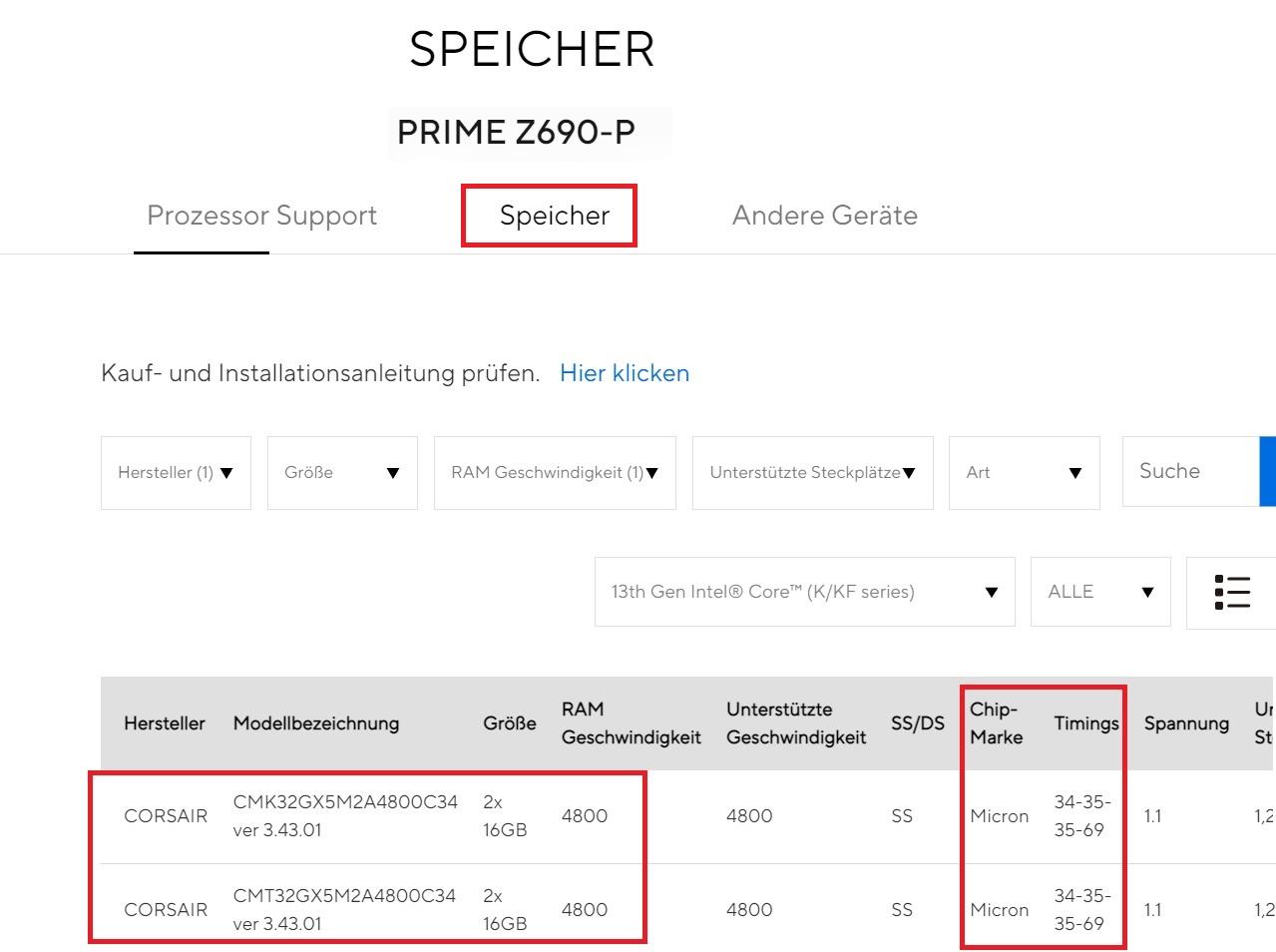
Task: Open 13th Gen Intel Core selector
Action: [x=804, y=592]
